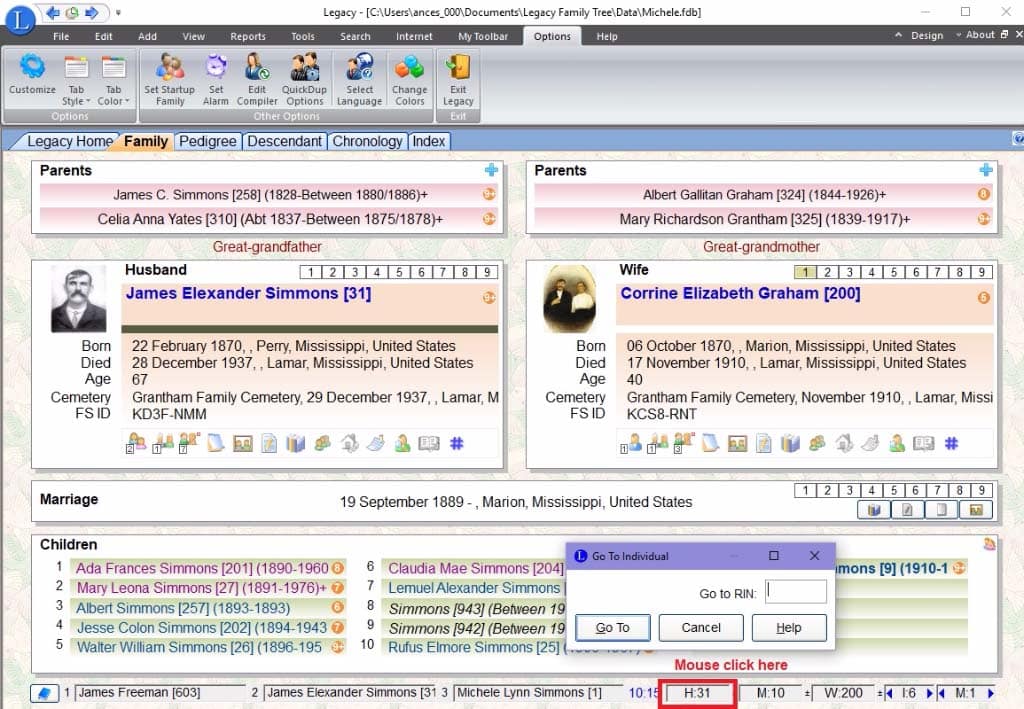Open the quick access toolbar dropdown arrow

(x=118, y=12)
